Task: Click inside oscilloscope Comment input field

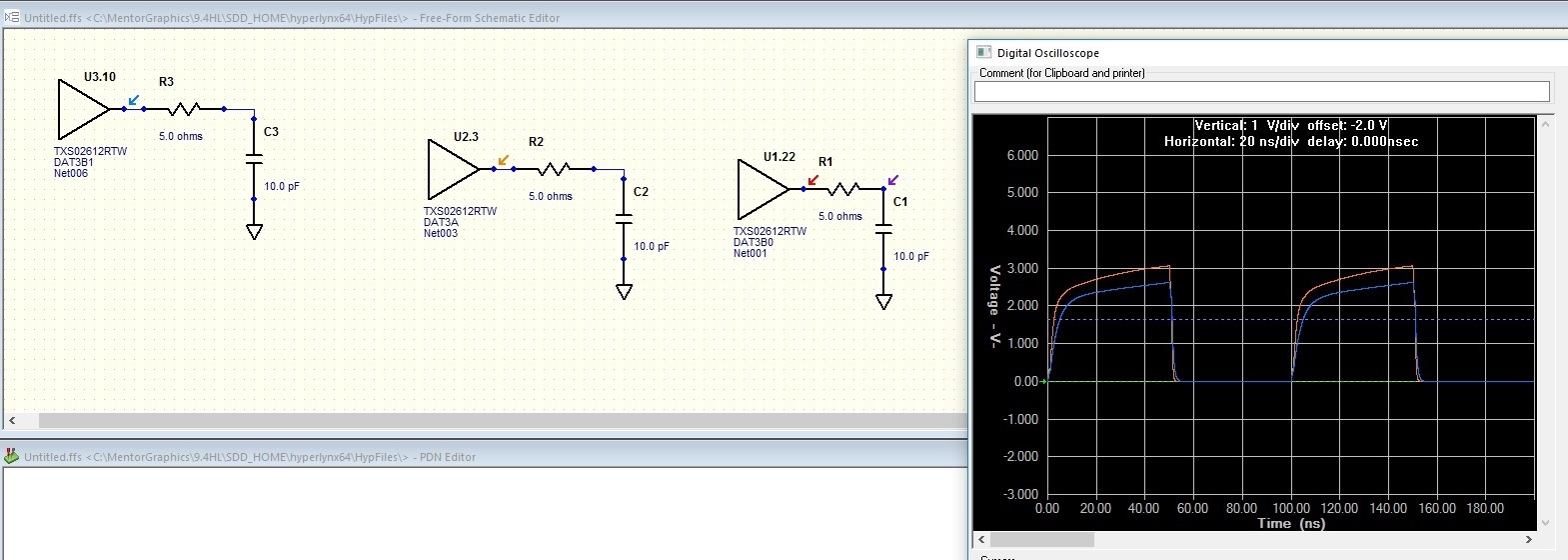Action: [x=1261, y=91]
